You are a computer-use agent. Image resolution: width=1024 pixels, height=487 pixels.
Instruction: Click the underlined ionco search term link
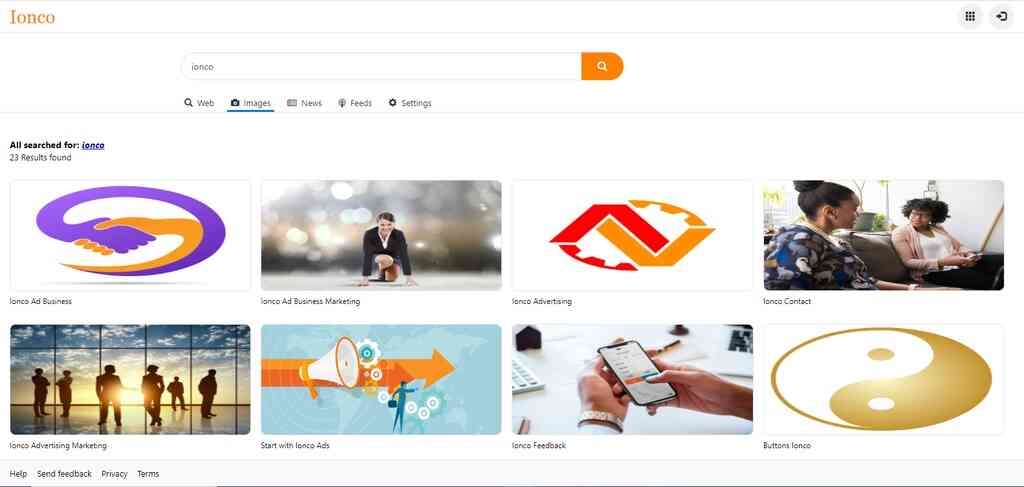(x=93, y=145)
